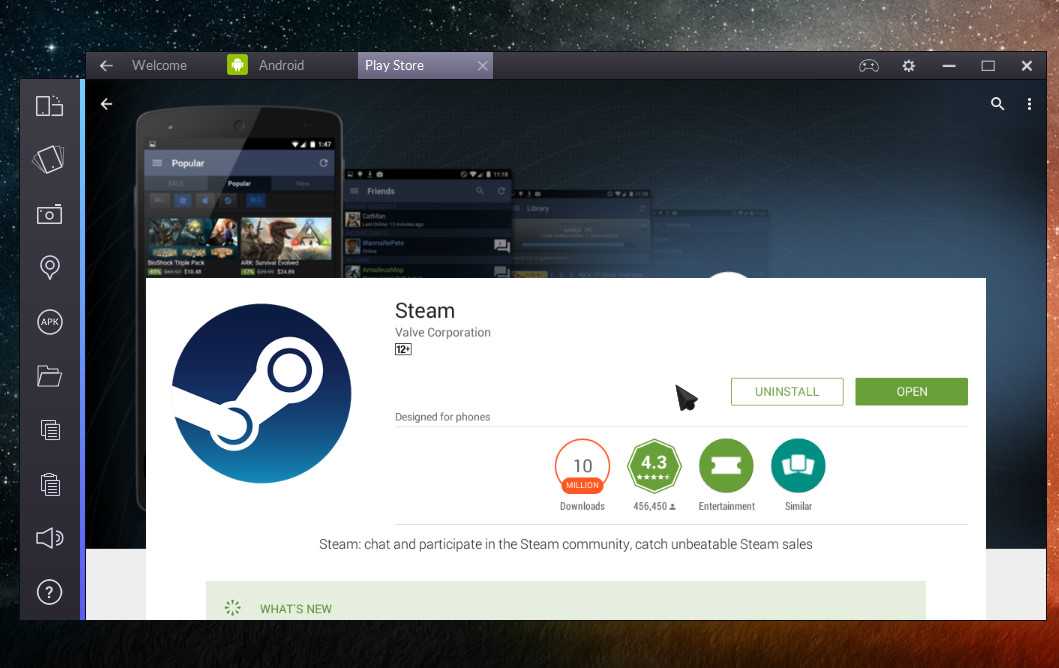The width and height of the screenshot is (1059, 668).
Task: Switch to the Android tab
Action: click(x=282, y=66)
